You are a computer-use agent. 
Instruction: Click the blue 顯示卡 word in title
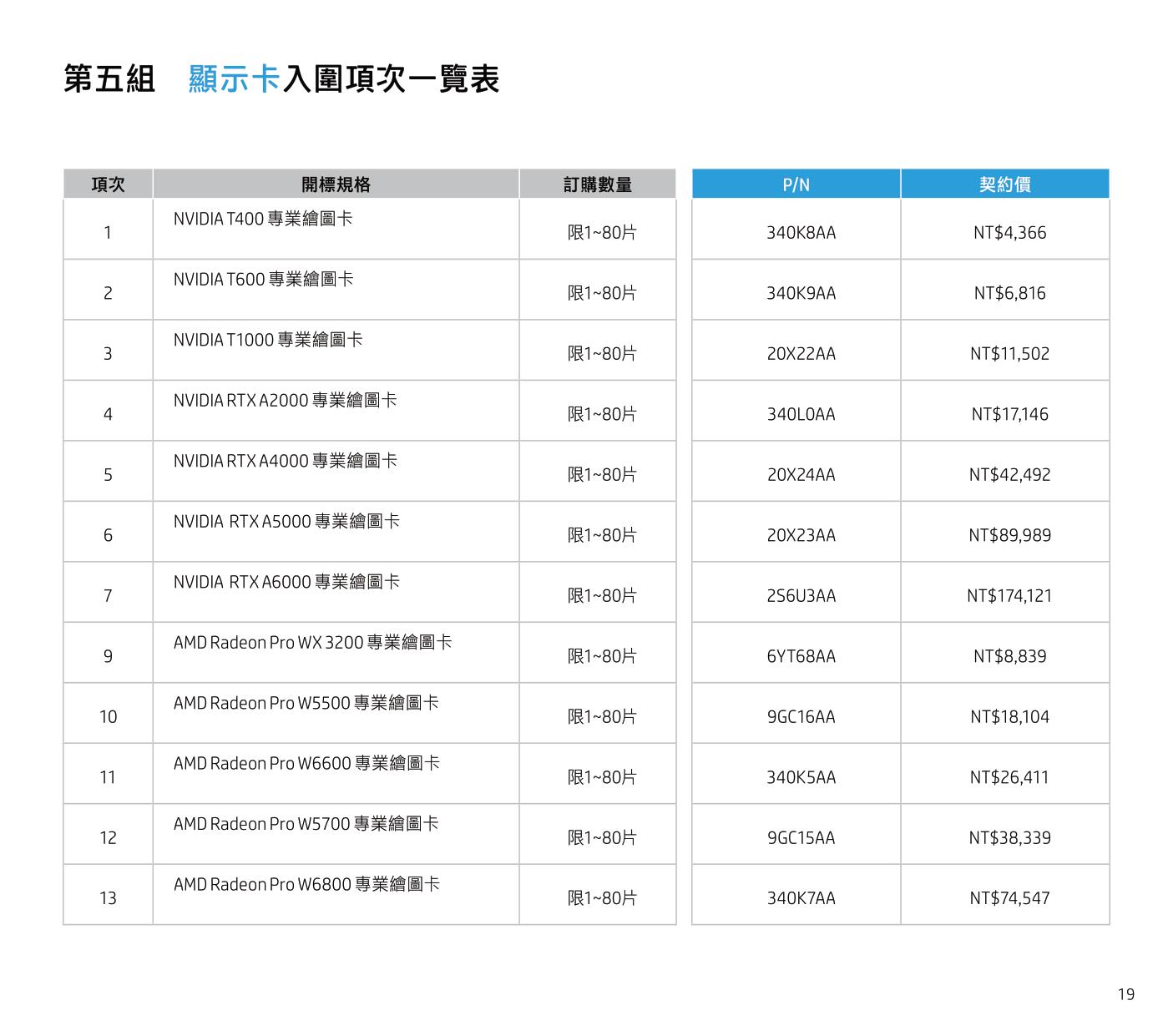click(235, 79)
